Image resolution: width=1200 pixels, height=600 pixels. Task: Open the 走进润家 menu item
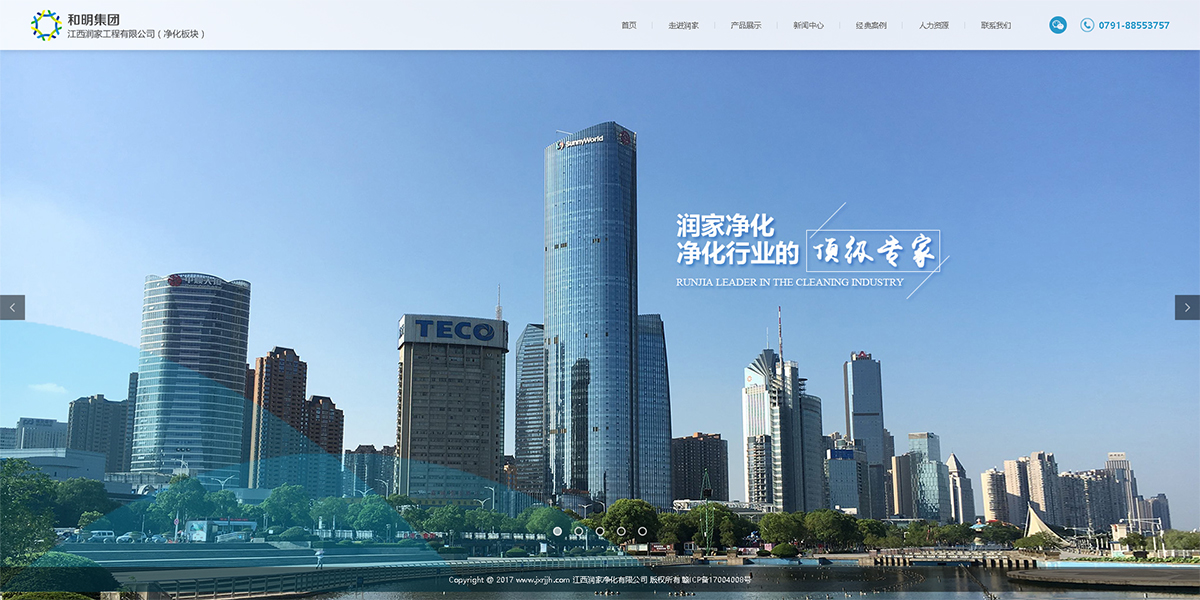click(683, 26)
